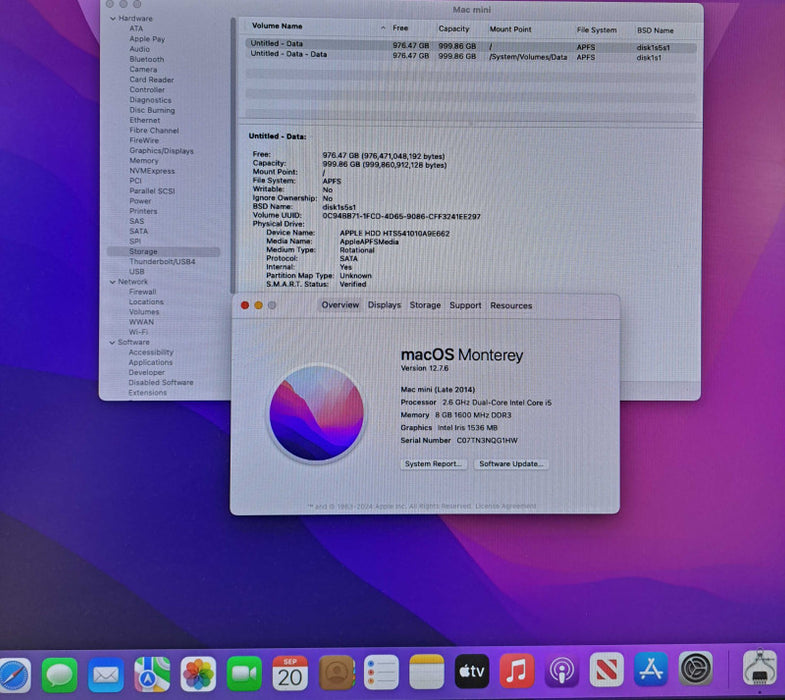Launch Apple TV from Dock
785x700 pixels.
point(472,671)
